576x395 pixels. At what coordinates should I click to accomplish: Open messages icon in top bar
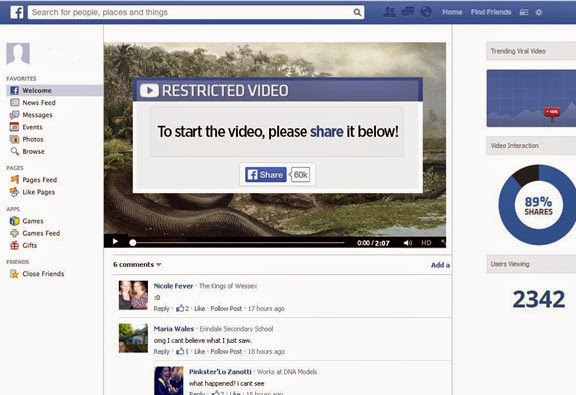408,12
